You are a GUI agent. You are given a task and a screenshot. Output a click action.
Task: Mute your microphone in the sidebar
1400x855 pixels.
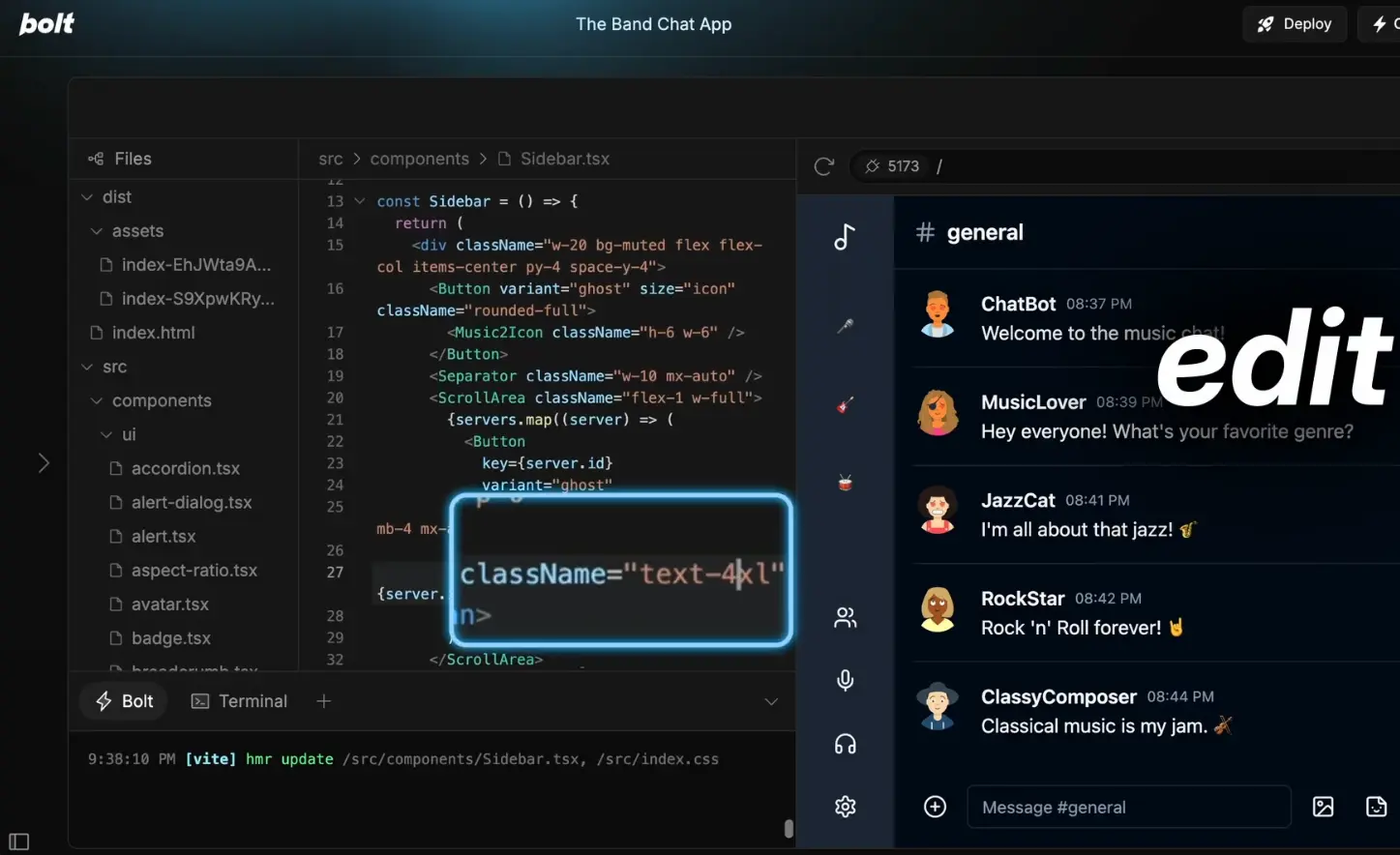[x=845, y=680]
